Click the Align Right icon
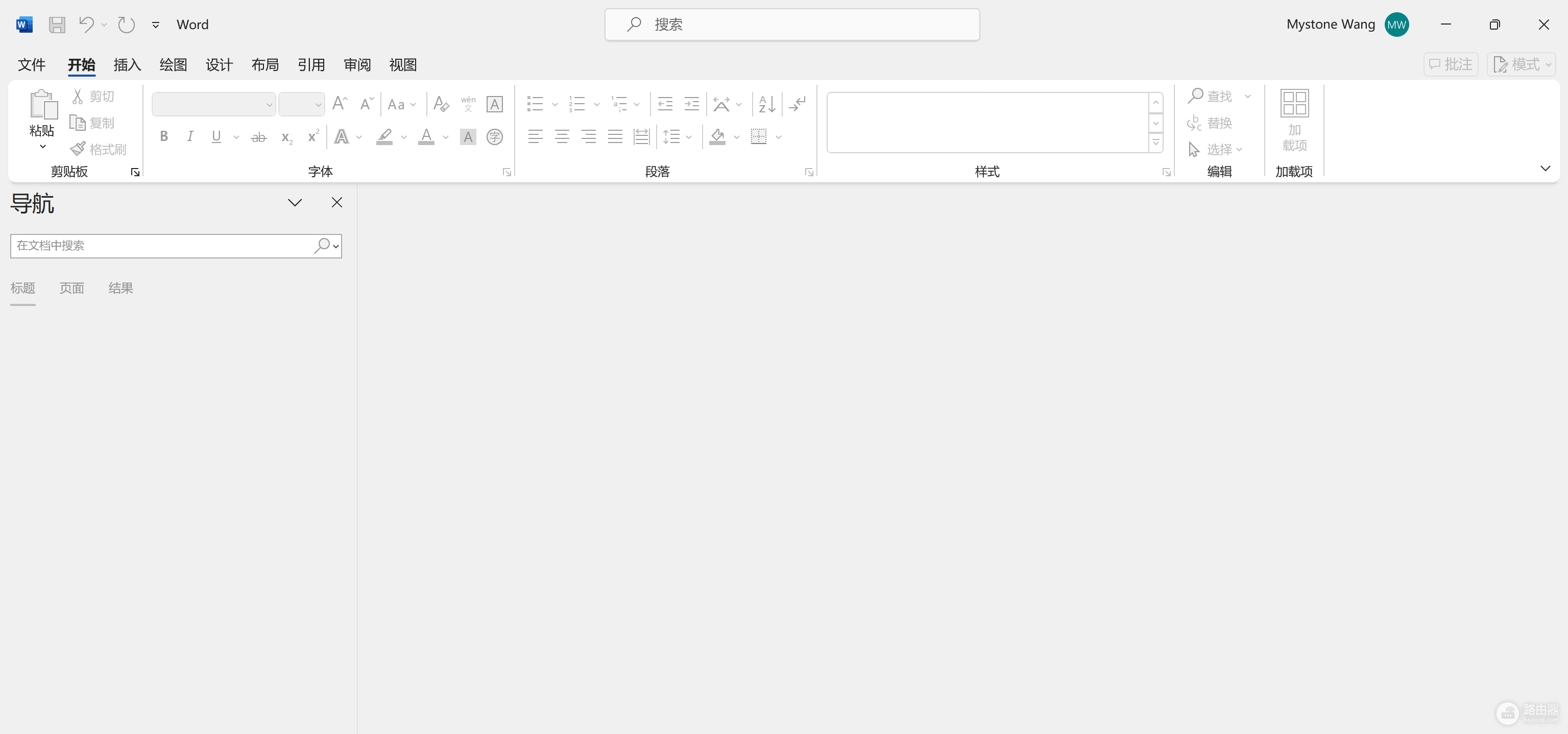The image size is (1568, 734). point(588,136)
